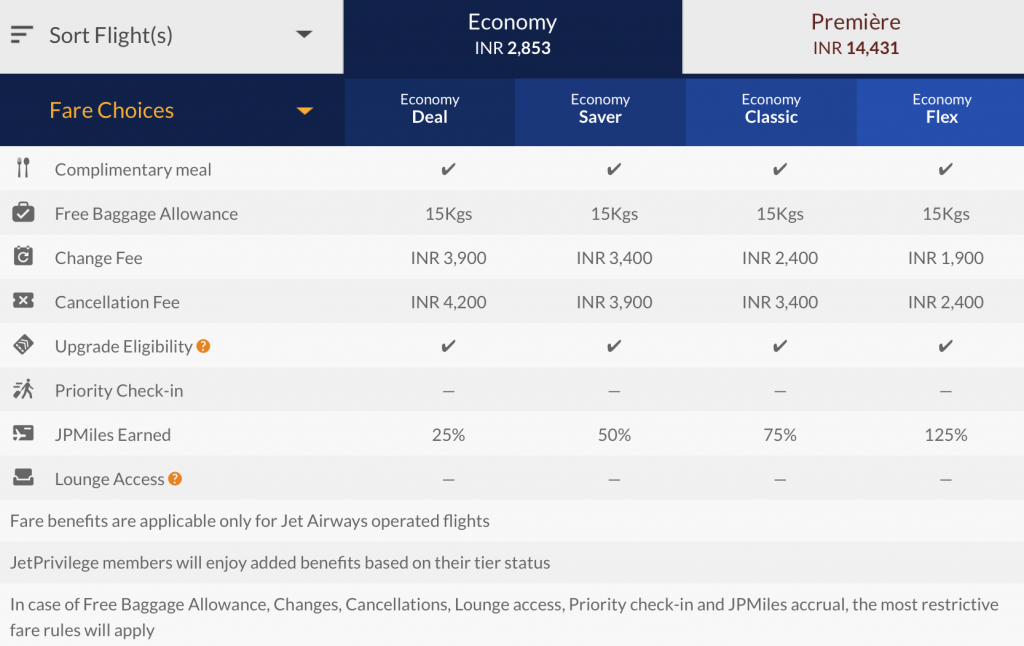Screen dimensions: 1024x646
Task: Click the complimentary meal fork-knife icon
Action: (23, 169)
